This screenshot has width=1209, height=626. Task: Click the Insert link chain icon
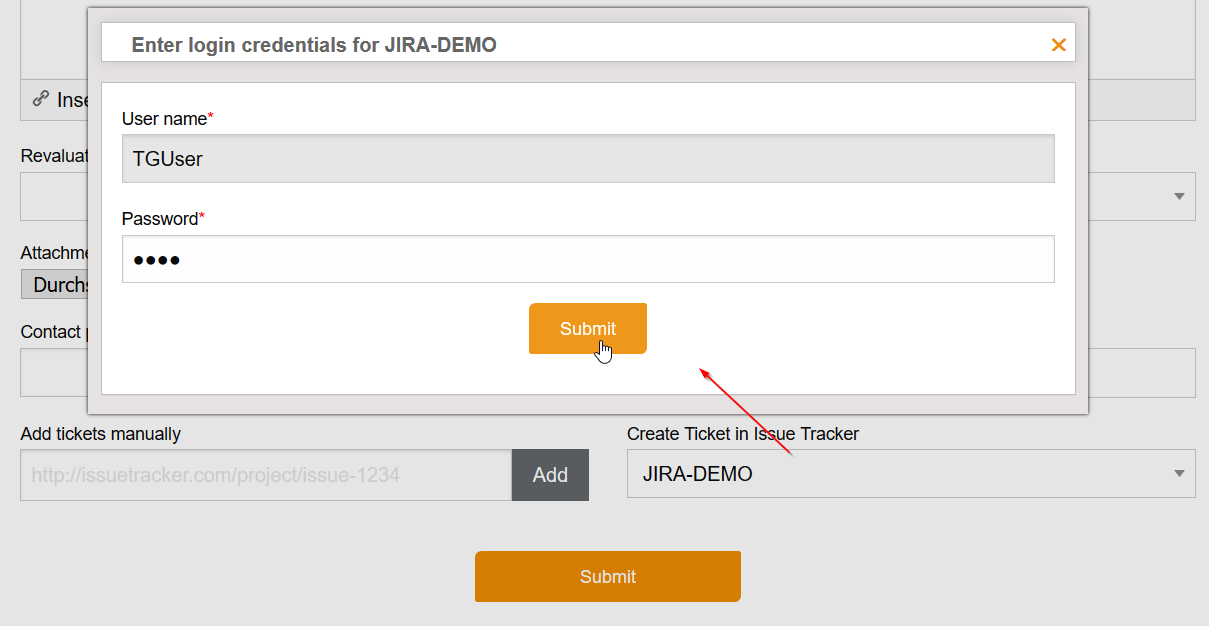tap(41, 99)
